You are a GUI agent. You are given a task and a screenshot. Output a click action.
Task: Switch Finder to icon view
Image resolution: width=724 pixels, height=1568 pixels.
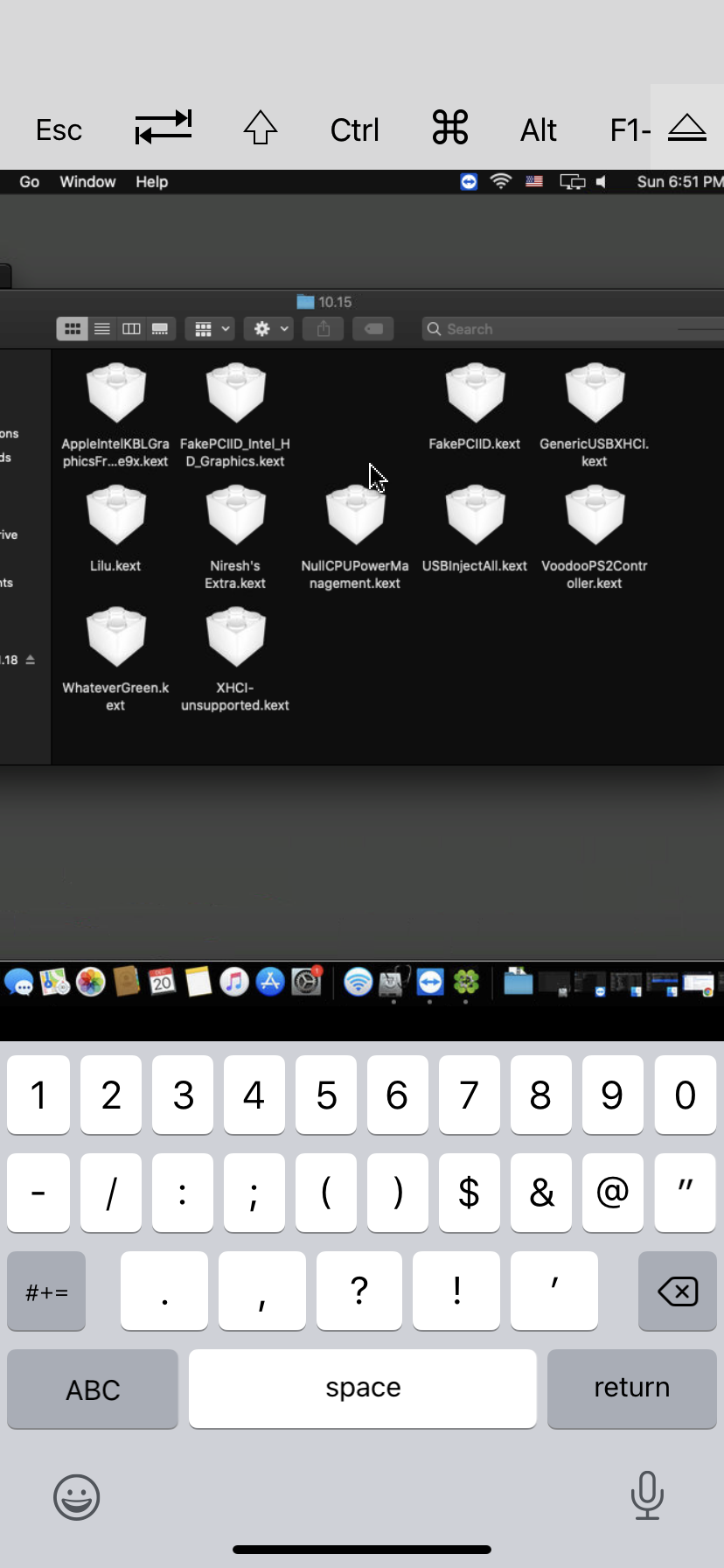click(x=73, y=329)
